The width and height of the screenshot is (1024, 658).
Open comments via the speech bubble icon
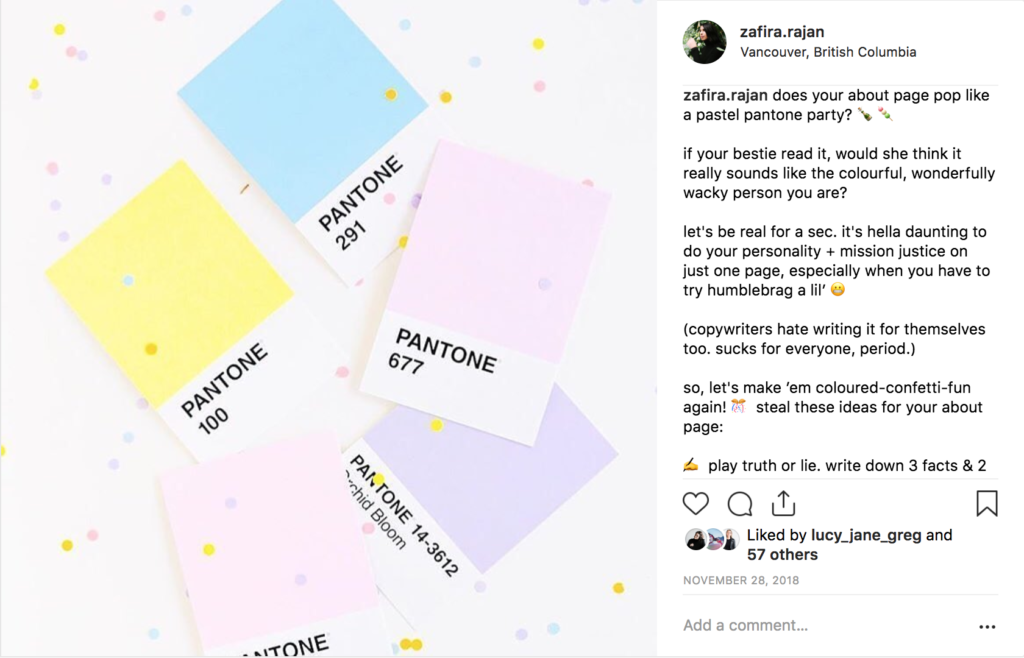740,503
